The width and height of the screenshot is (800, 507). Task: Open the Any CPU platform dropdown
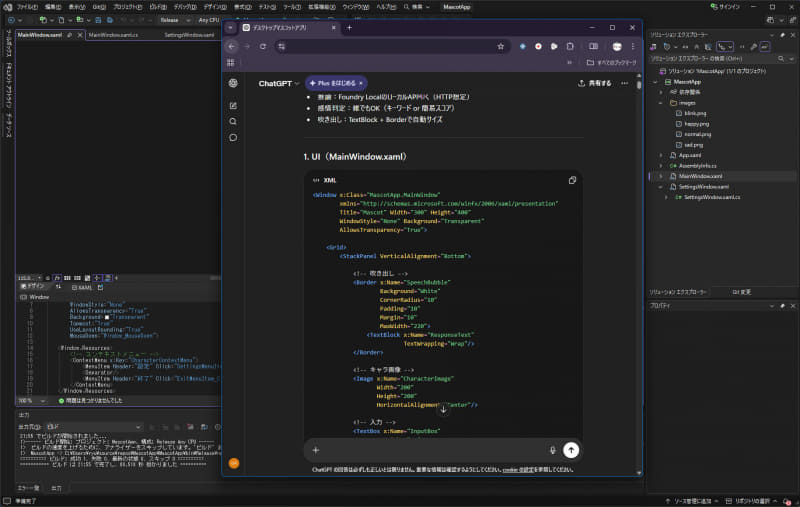tap(209, 20)
